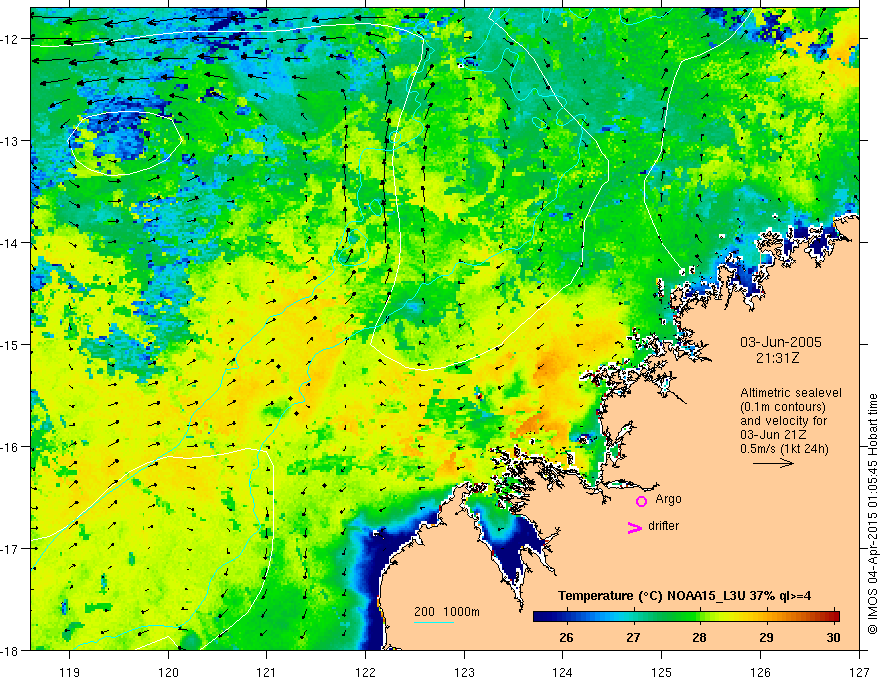Viewport: 880px width, 680px height.
Task: Click the 'drifter' legend label
Action: point(663,526)
